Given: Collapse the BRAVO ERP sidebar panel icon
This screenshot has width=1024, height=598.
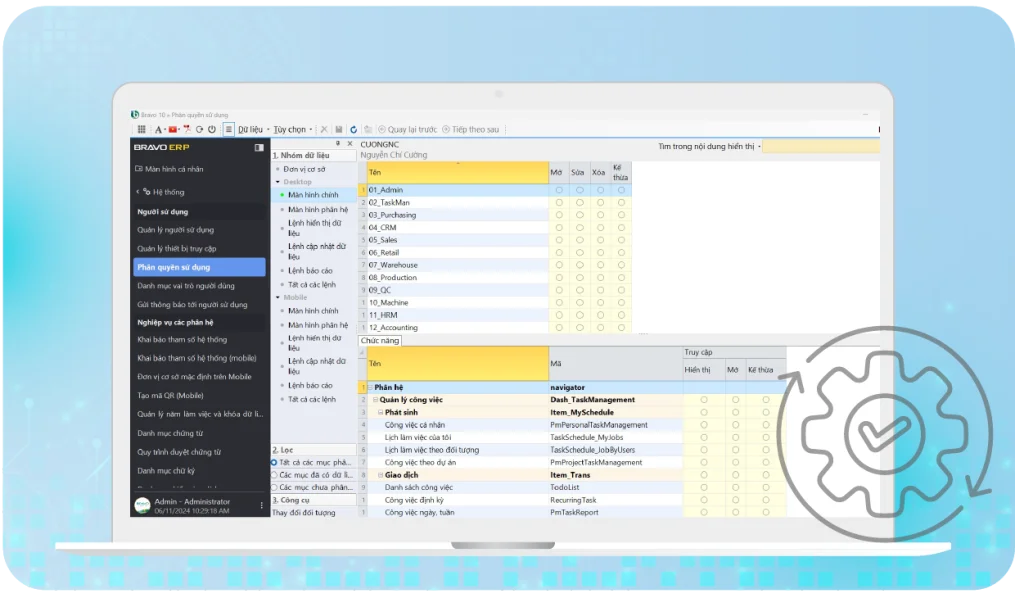Looking at the screenshot, I should point(259,147).
